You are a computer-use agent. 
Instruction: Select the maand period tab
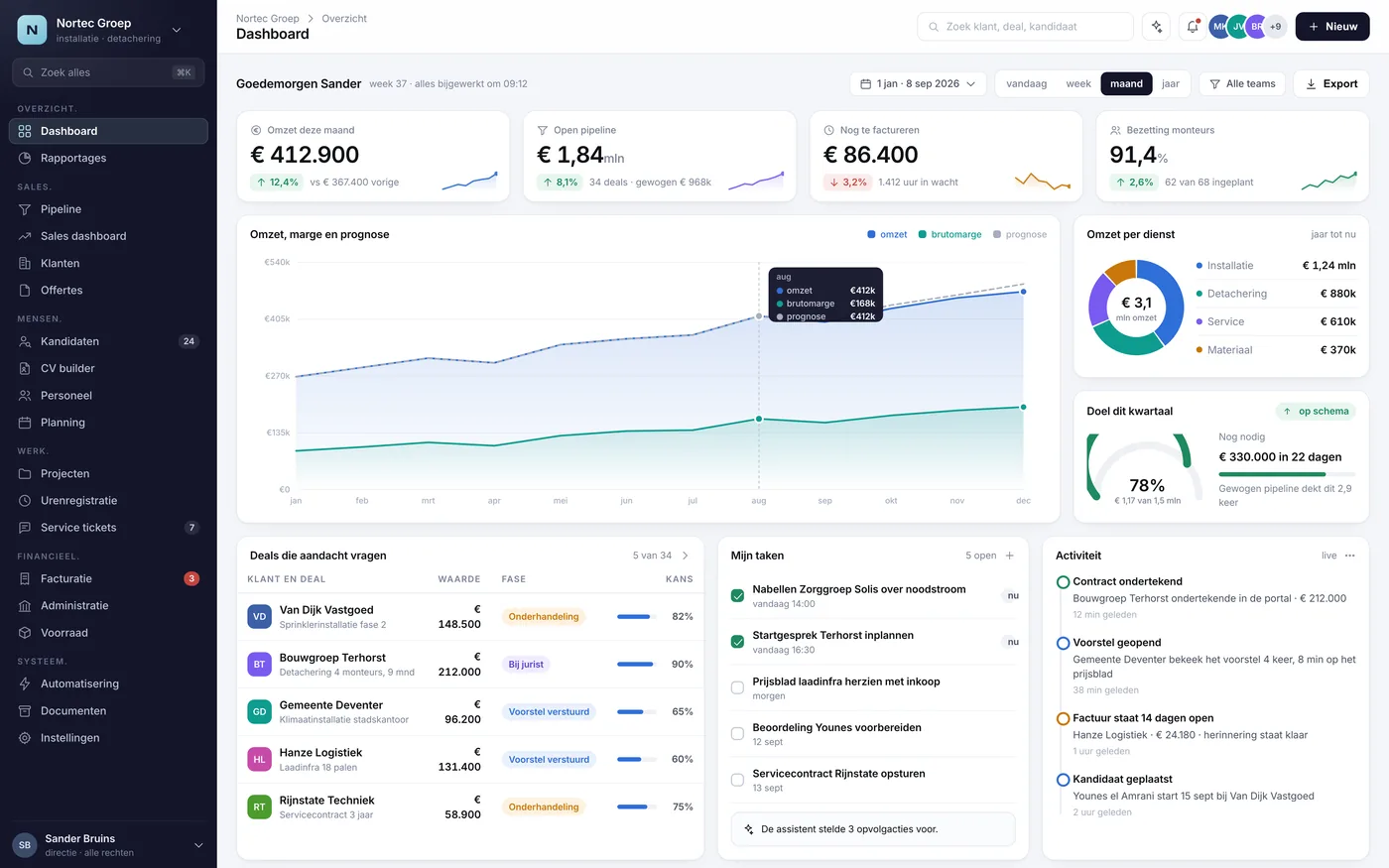point(1126,84)
